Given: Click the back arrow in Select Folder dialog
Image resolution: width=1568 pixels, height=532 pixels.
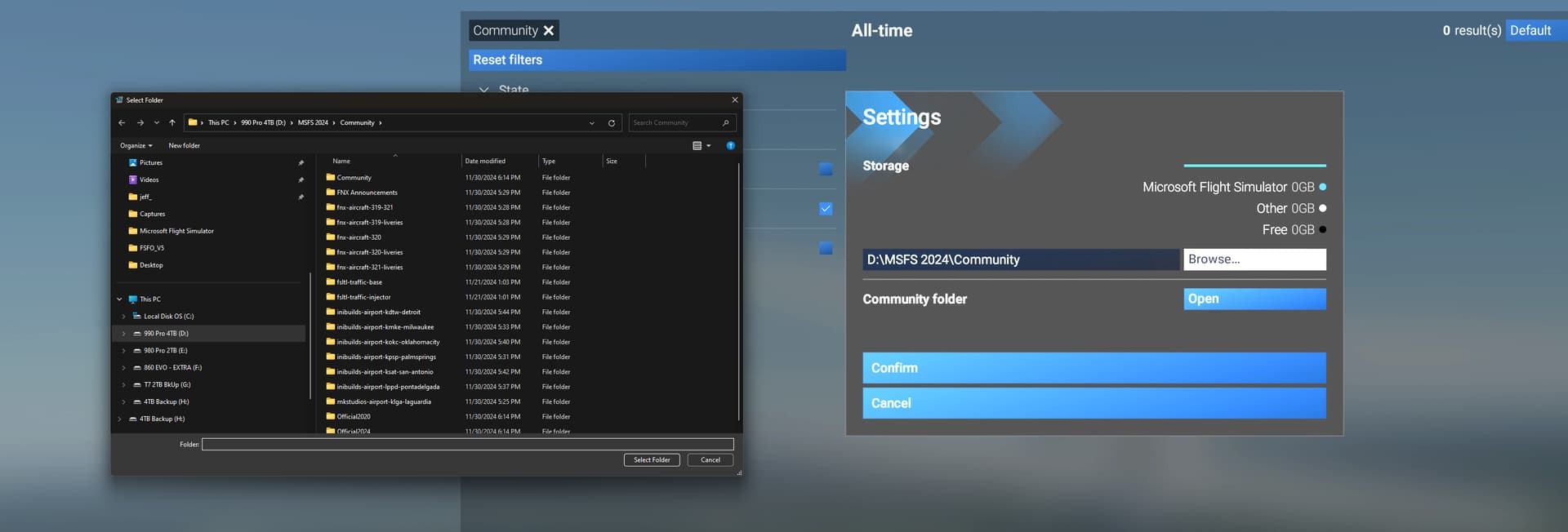Looking at the screenshot, I should 122,123.
